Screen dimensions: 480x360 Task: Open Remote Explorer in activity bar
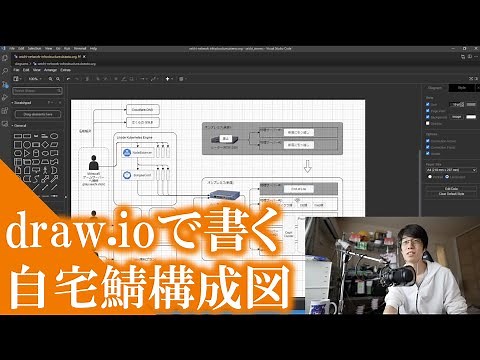click(x=5, y=124)
